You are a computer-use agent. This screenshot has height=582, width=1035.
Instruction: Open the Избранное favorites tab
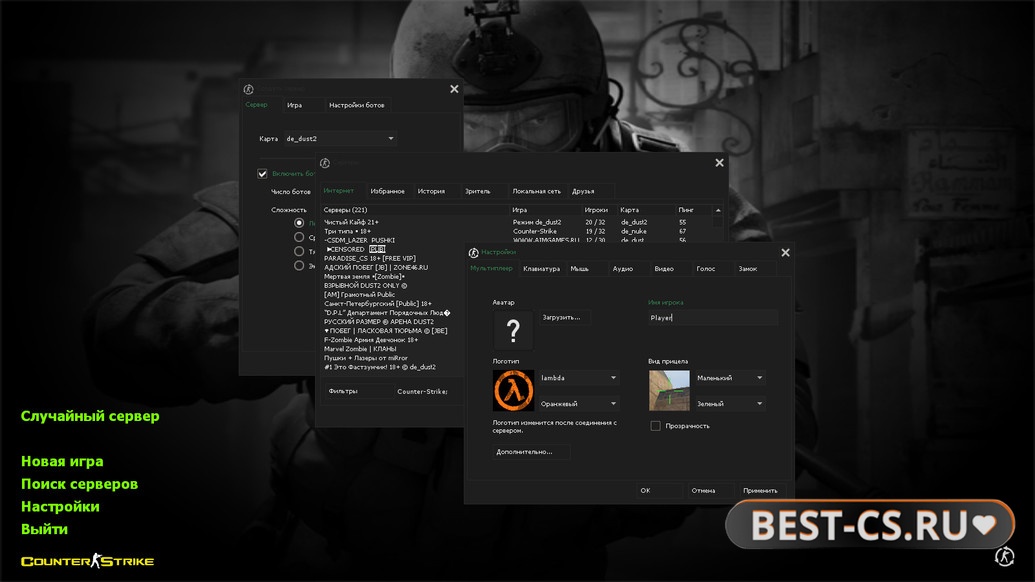point(387,191)
